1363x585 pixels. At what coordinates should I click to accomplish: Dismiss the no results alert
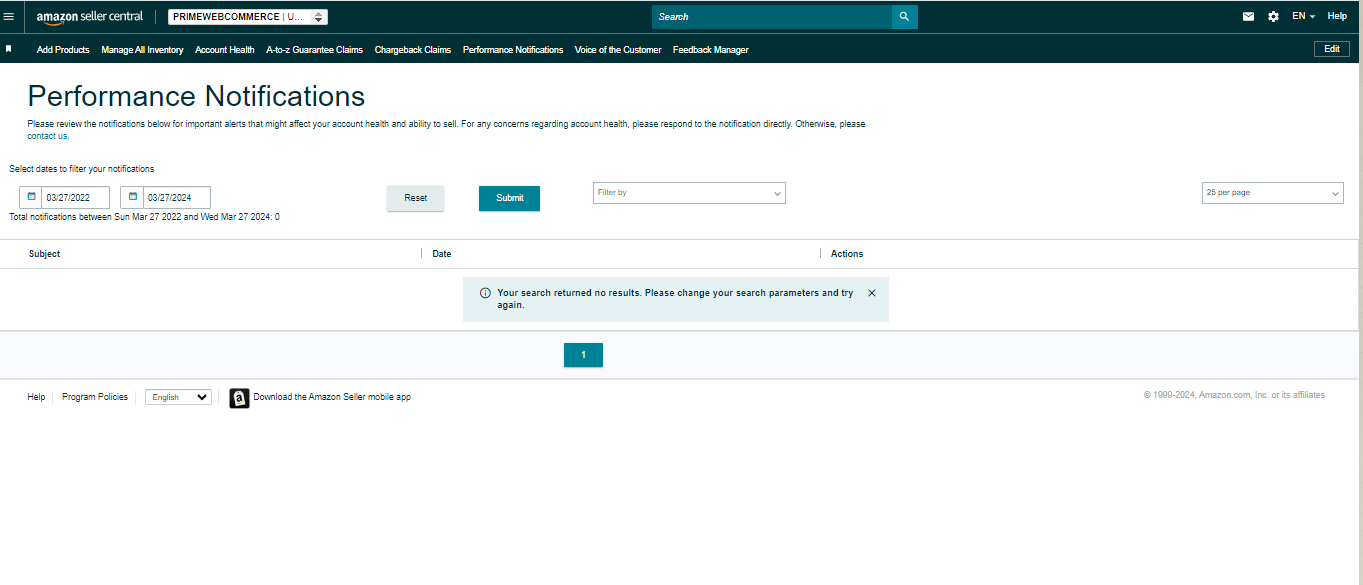(x=871, y=293)
